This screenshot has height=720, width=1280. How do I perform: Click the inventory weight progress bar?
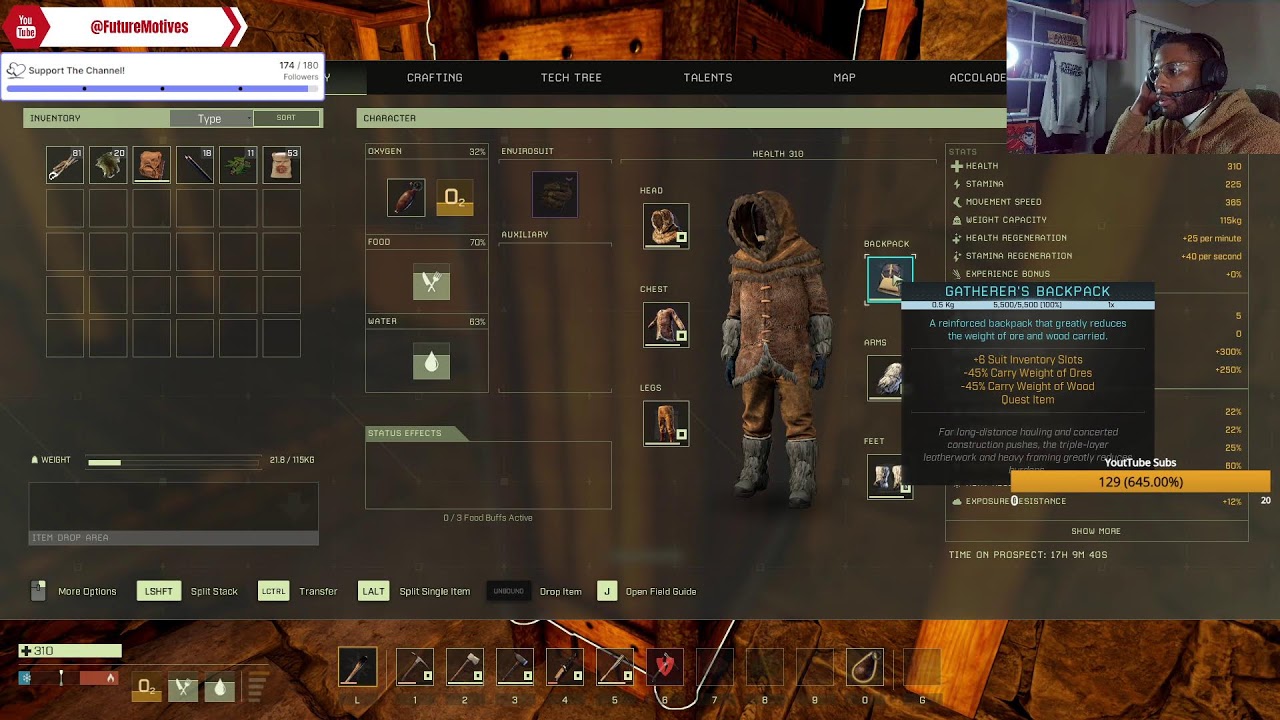point(174,462)
